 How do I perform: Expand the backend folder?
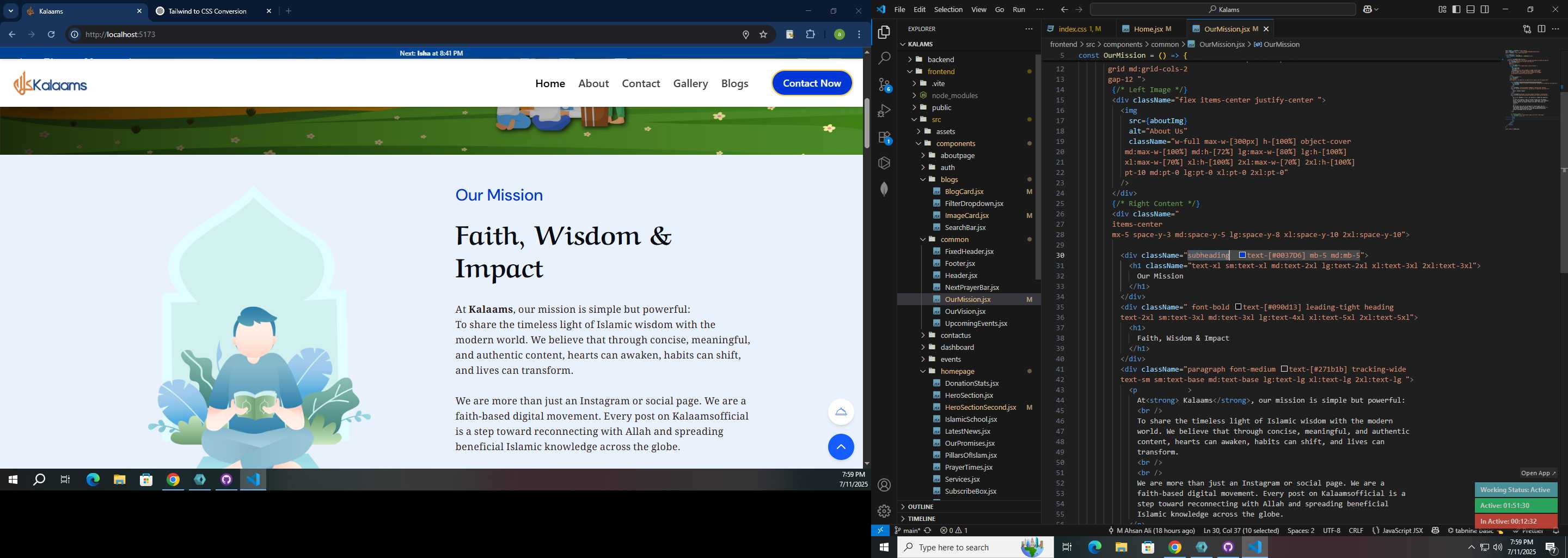tap(941, 59)
